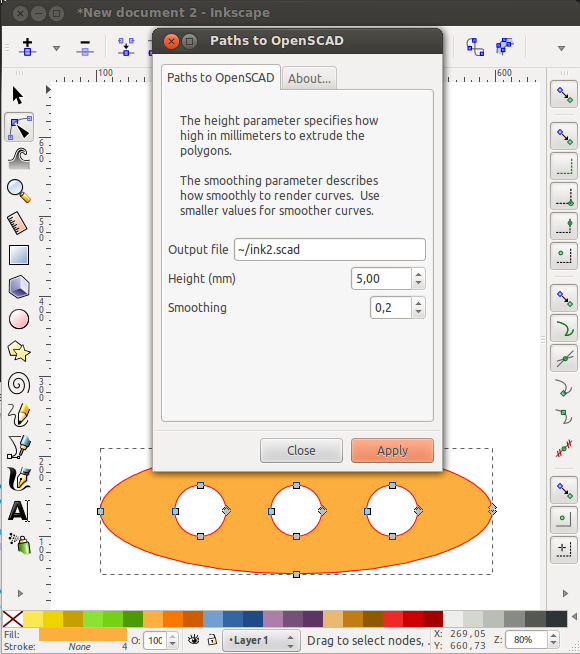The height and width of the screenshot is (654, 580).
Task: Click the Insert new nodes icon
Action: click(28, 47)
